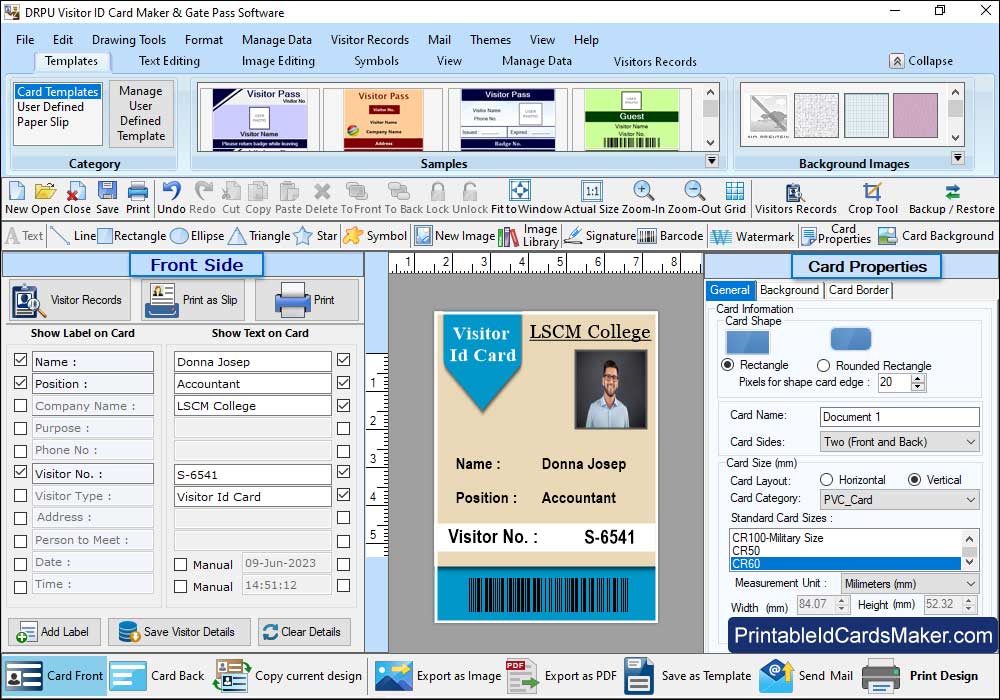Open the Image Library
1000x700 pixels.
tap(528, 236)
